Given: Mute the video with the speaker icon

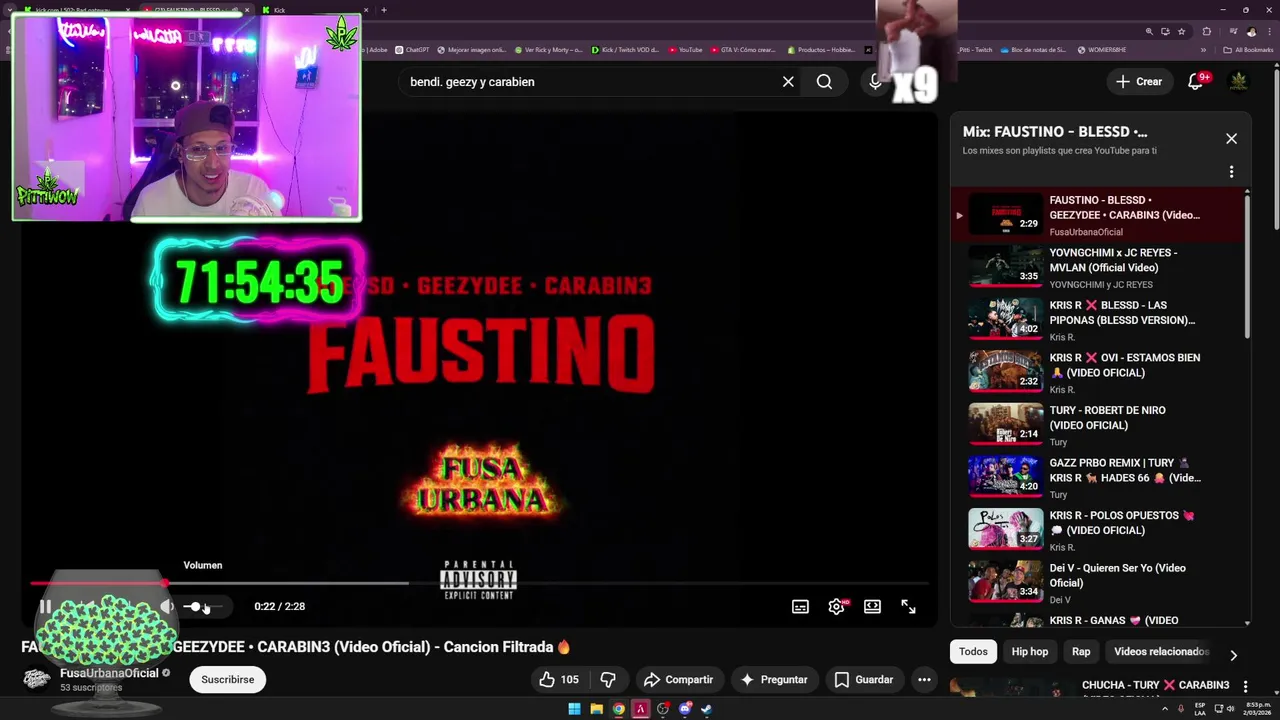Looking at the screenshot, I should [167, 606].
